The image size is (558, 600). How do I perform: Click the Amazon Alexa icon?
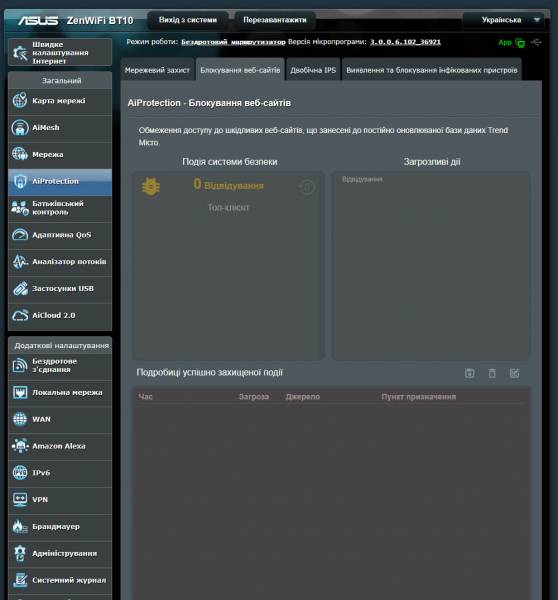(x=20, y=446)
